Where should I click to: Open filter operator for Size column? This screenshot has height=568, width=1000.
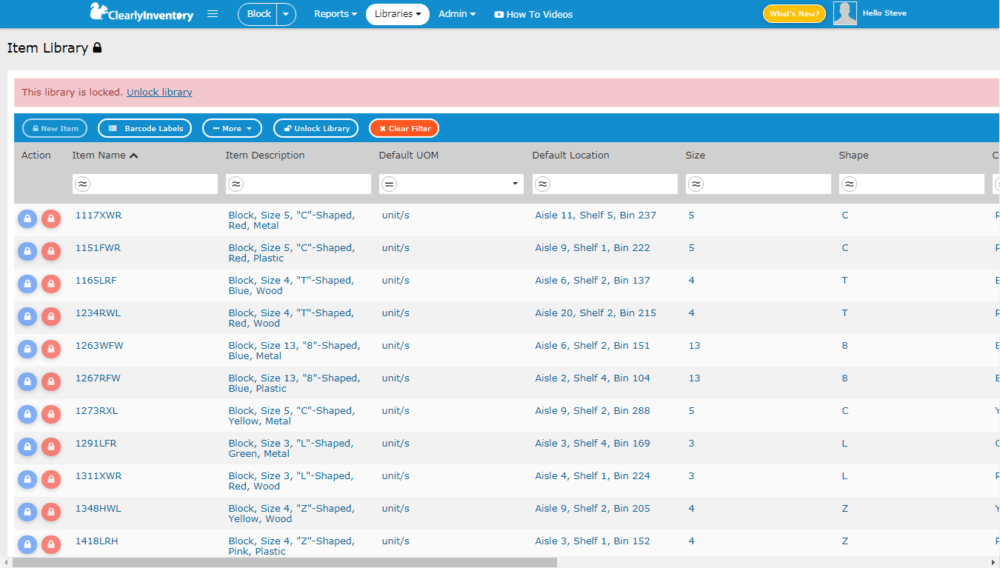pos(696,184)
